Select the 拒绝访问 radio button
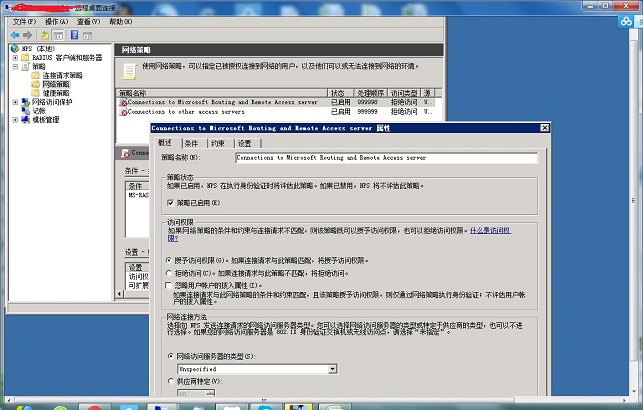This screenshot has height=410, width=643. click(x=168, y=272)
